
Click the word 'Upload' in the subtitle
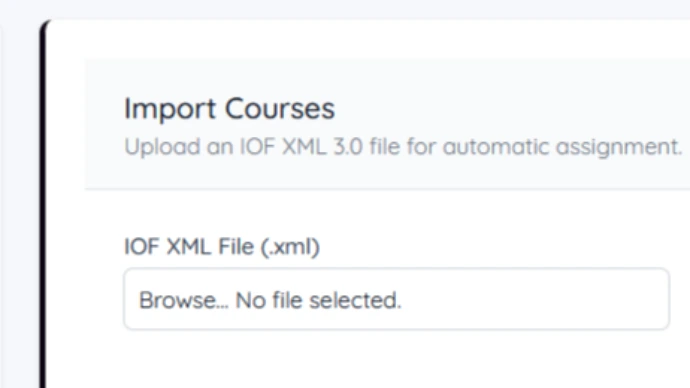point(162,147)
